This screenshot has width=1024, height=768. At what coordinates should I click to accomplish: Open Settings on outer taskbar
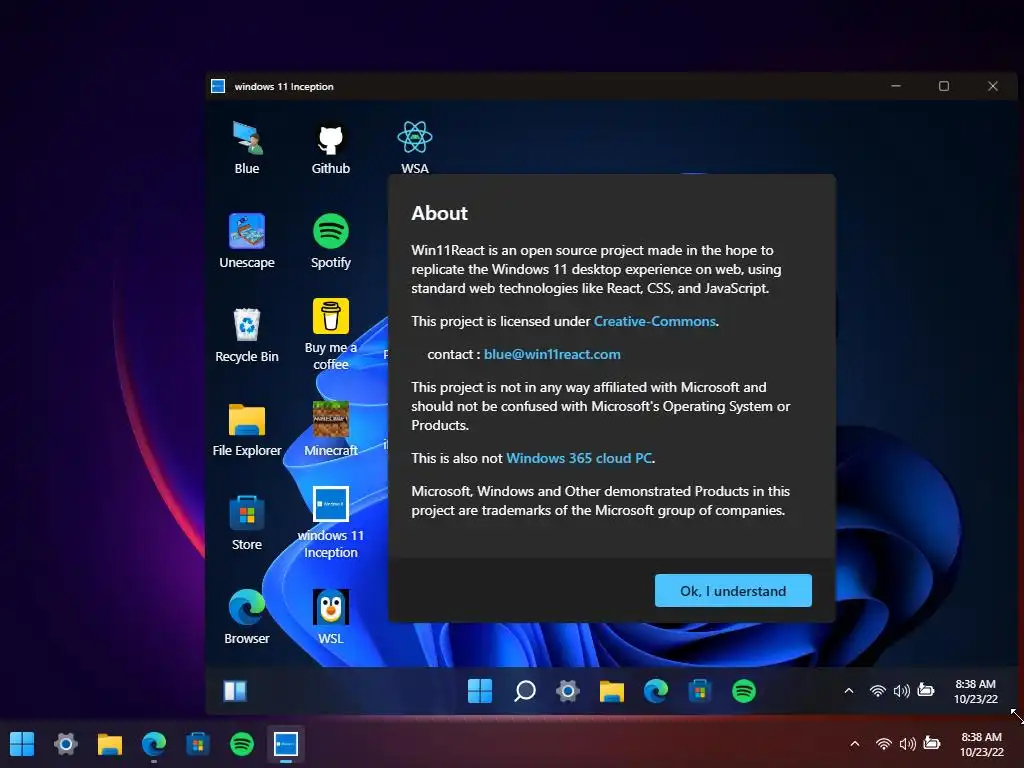65,744
